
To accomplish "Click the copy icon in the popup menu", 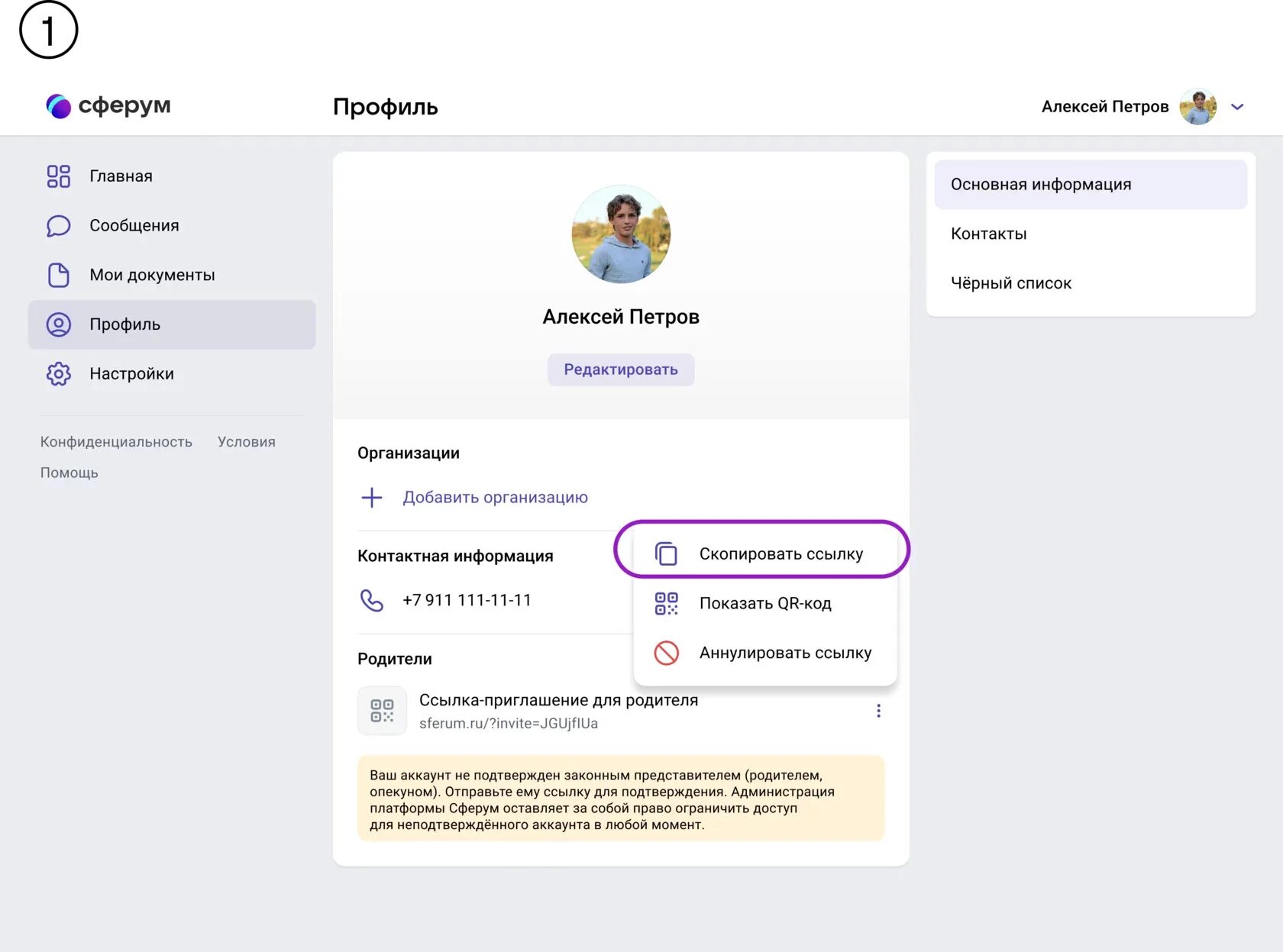I will click(666, 553).
